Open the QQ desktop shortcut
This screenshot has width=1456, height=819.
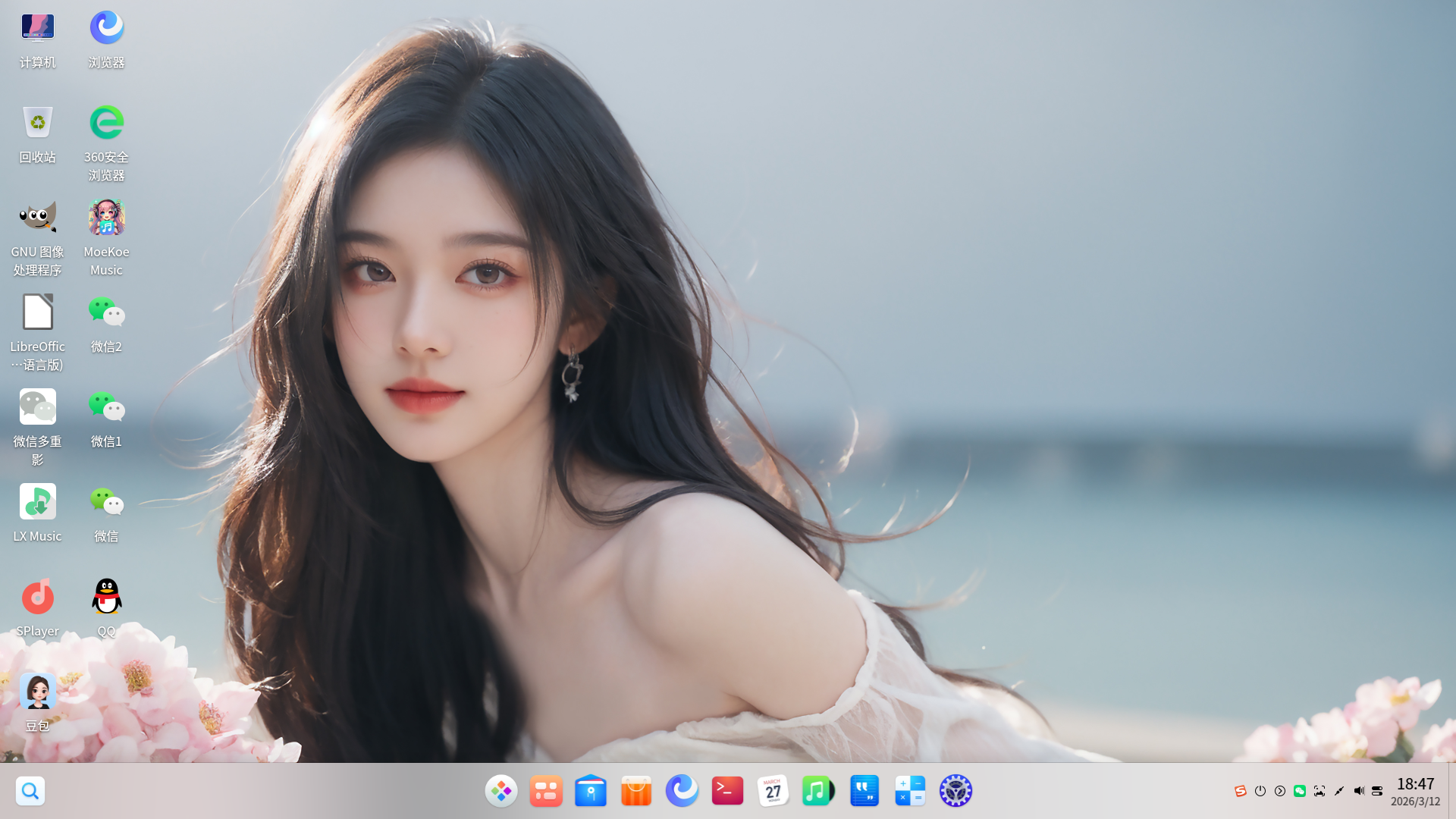106,596
